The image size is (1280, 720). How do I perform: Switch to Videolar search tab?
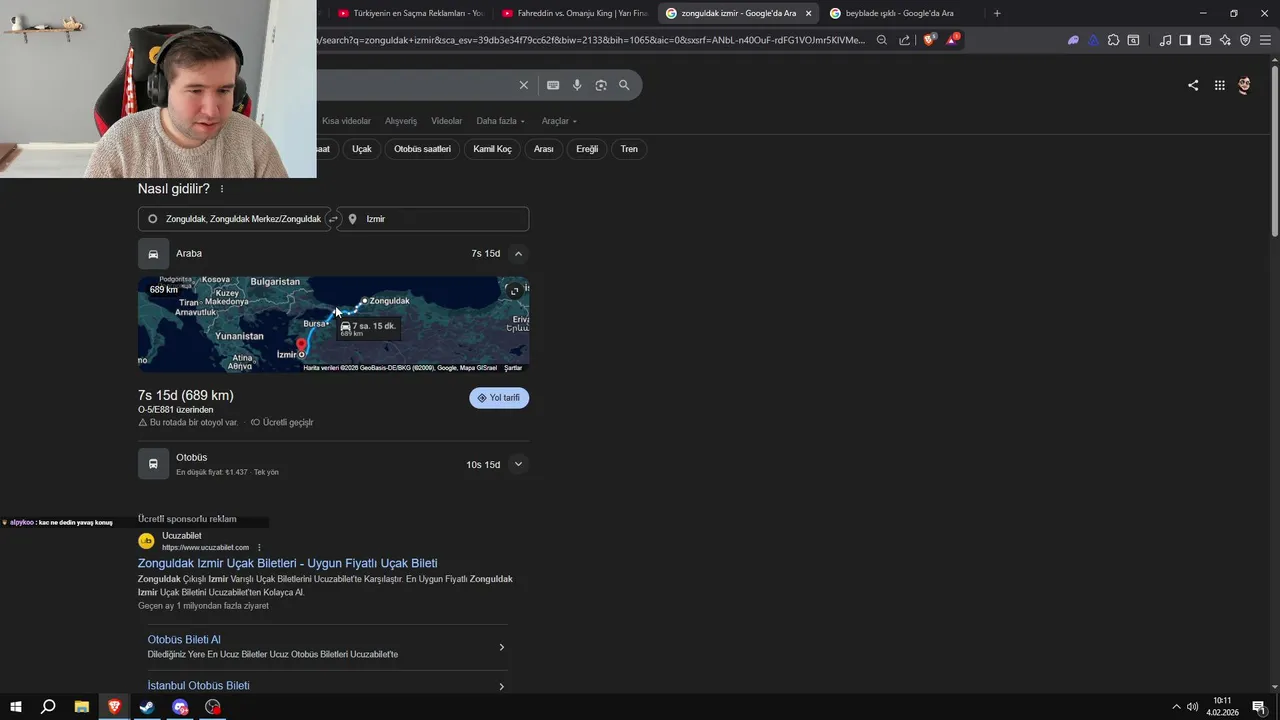[447, 121]
